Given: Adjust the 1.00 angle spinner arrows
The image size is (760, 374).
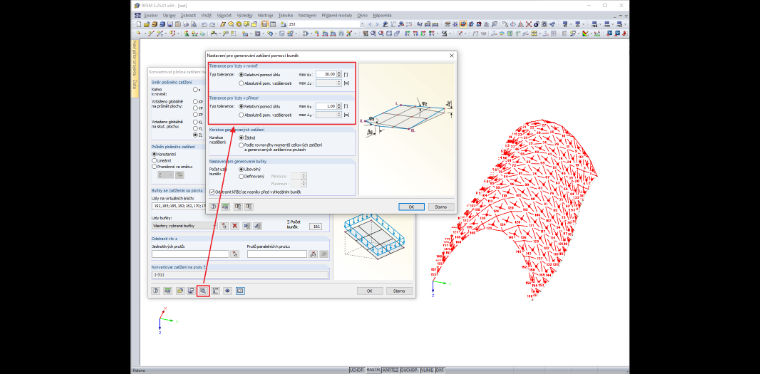Looking at the screenshot, I should tap(339, 106).
